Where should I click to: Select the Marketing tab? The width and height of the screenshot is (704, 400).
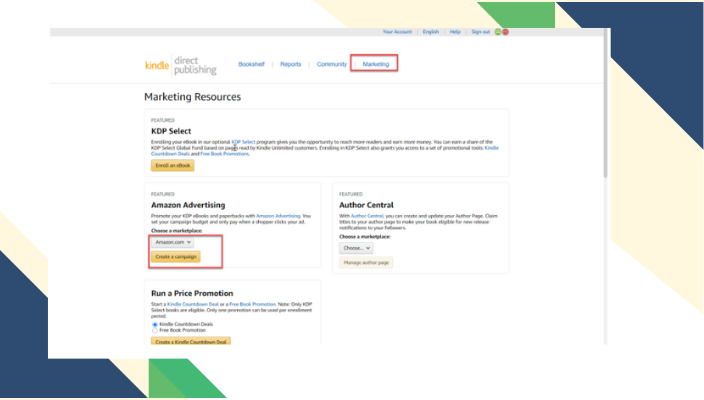coord(376,64)
